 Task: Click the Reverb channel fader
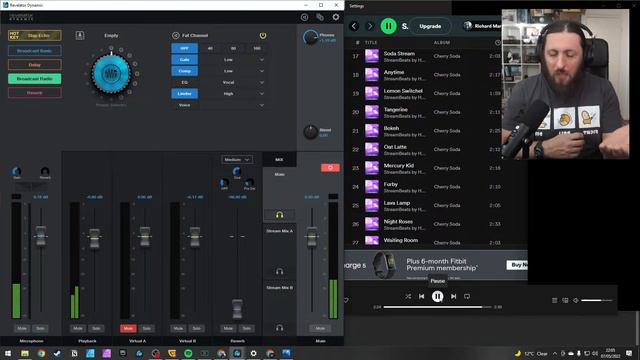click(x=237, y=309)
